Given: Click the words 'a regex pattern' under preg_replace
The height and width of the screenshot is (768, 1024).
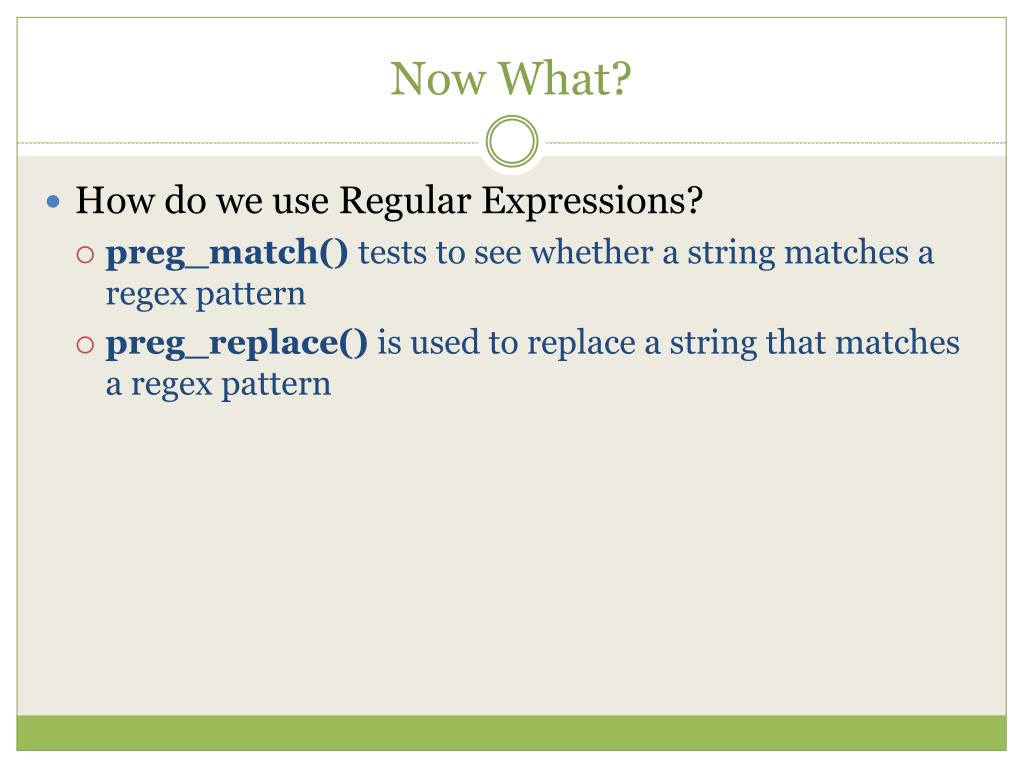Looking at the screenshot, I should click(x=218, y=385).
